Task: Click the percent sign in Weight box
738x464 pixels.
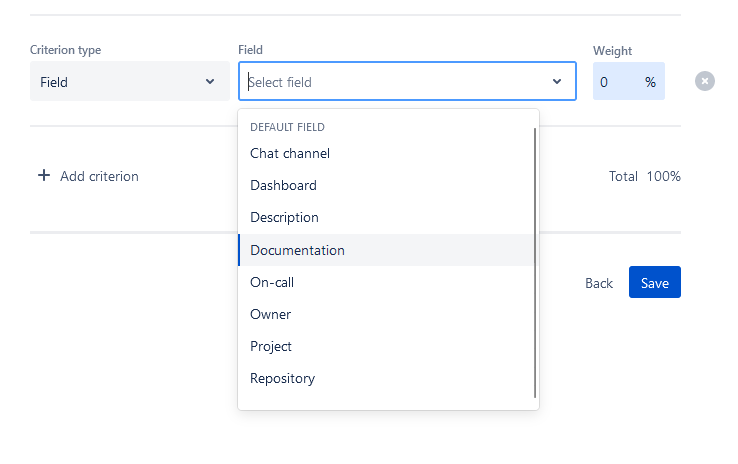Action: pyautogui.click(x=650, y=82)
